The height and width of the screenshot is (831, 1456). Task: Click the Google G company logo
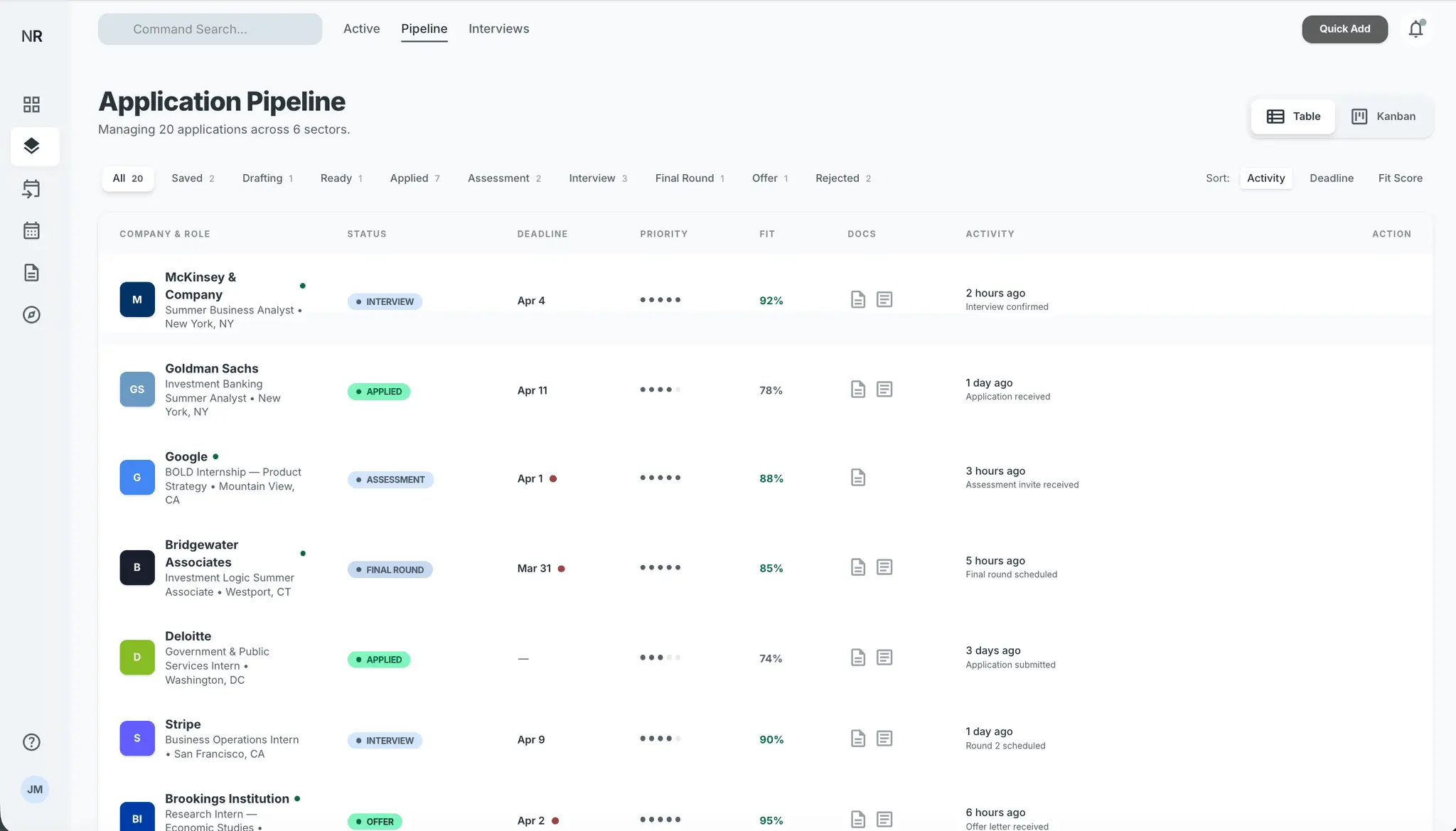[x=137, y=478]
